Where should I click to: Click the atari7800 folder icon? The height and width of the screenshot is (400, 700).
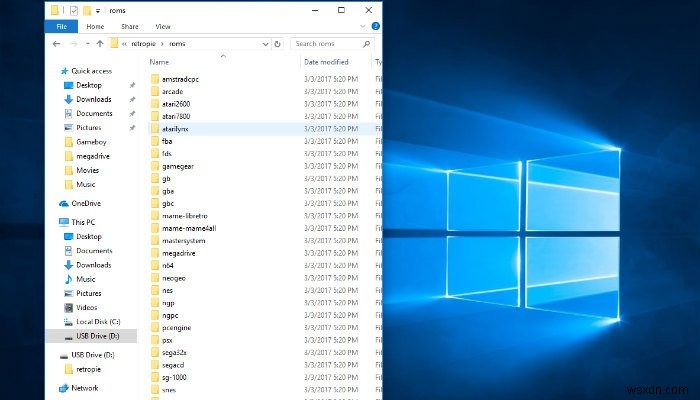coord(155,117)
